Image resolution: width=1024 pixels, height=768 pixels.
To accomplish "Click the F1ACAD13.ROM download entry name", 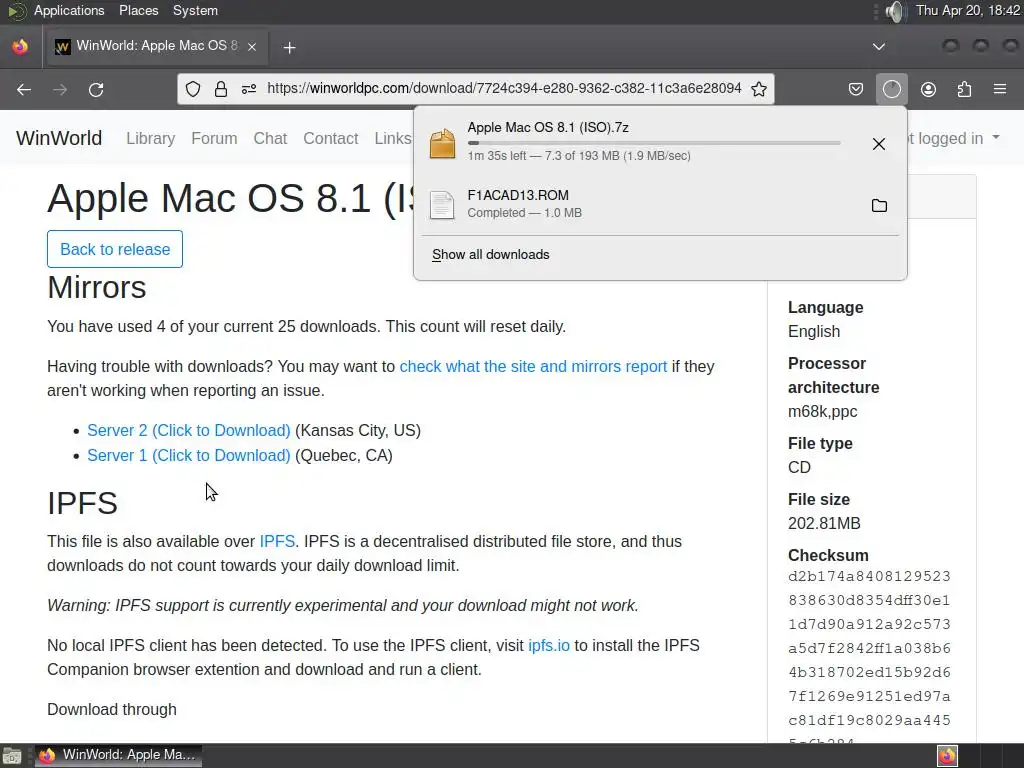I will pos(518,195).
